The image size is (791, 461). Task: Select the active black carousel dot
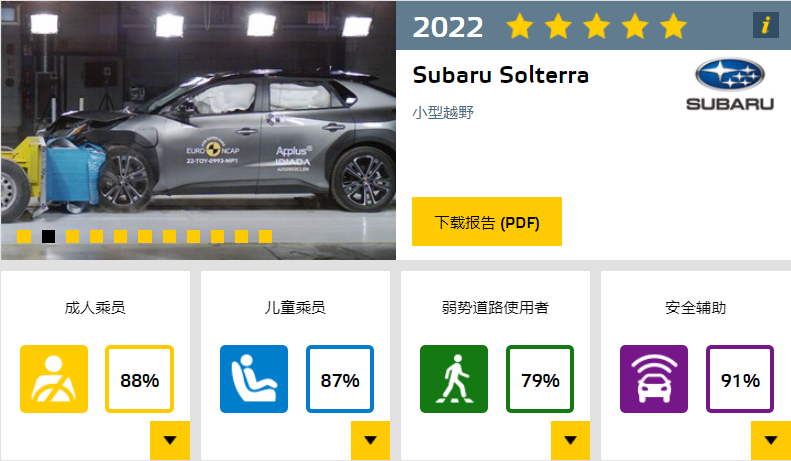click(48, 237)
